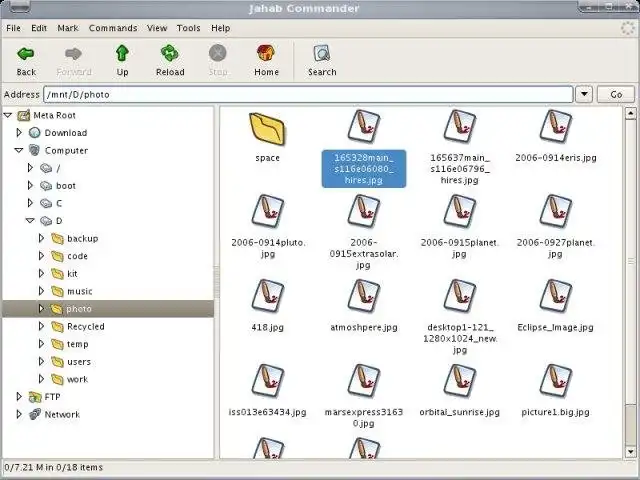Select the 418.jpg image icon
640x480 pixels.
click(267, 296)
